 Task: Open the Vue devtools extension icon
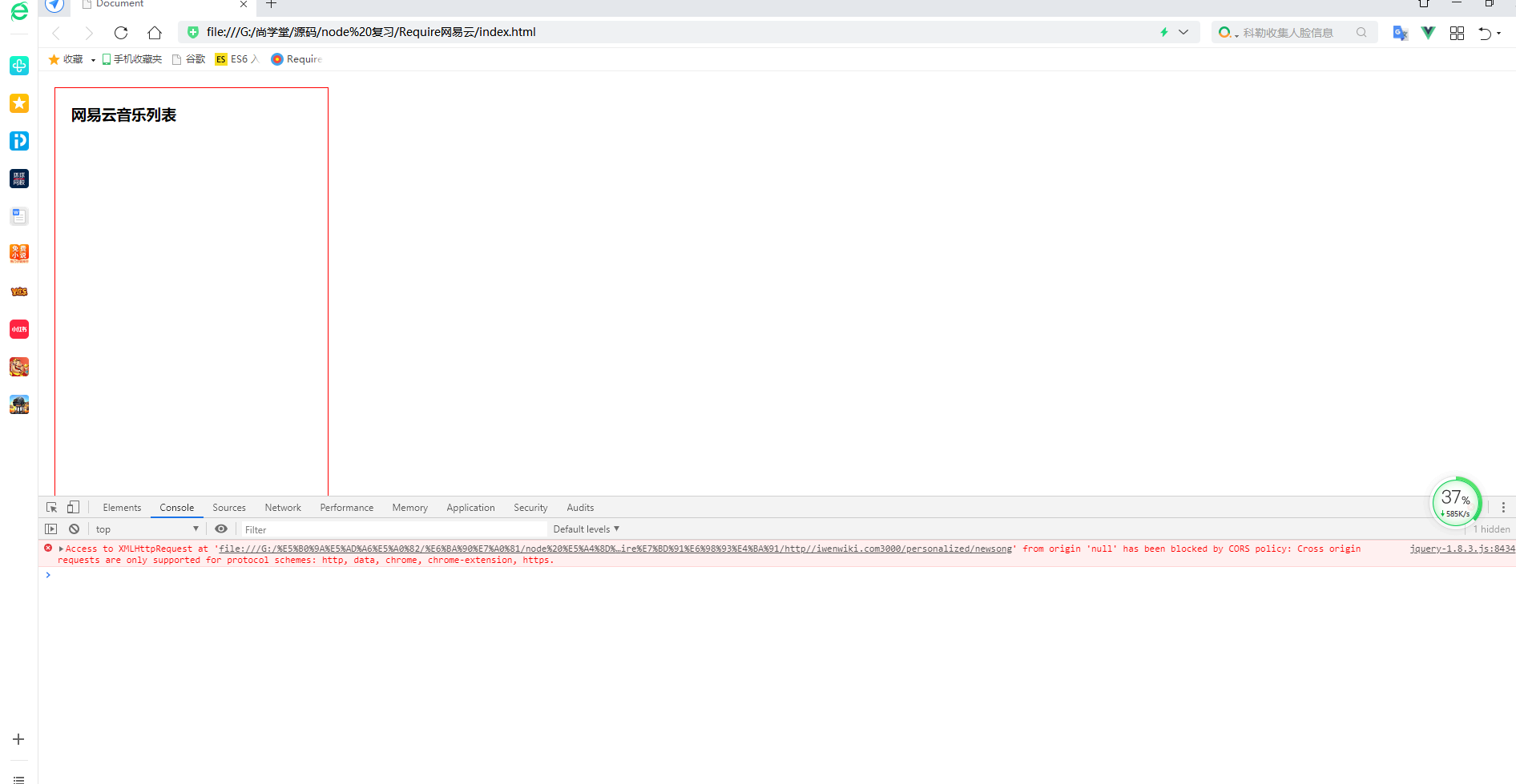click(1428, 33)
